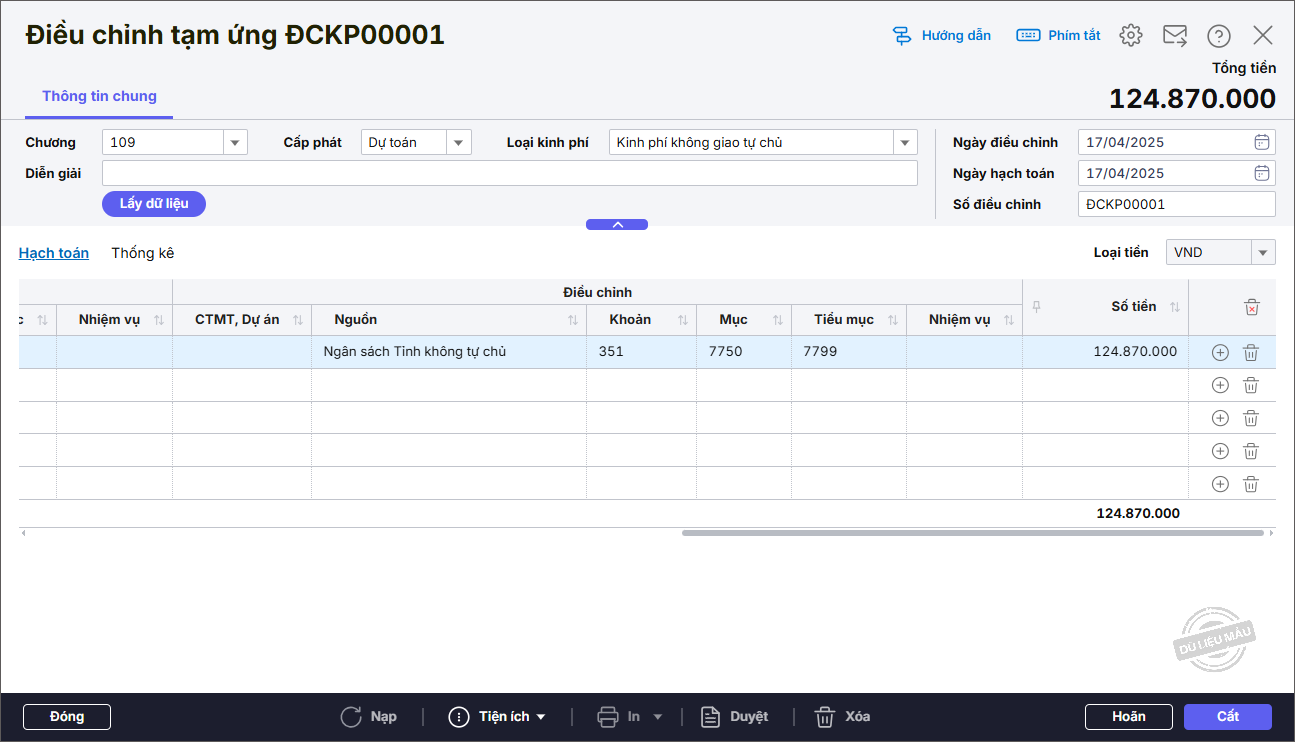Click the Diễn giải text field
Screen dimensions: 1295x742
[x=509, y=173]
